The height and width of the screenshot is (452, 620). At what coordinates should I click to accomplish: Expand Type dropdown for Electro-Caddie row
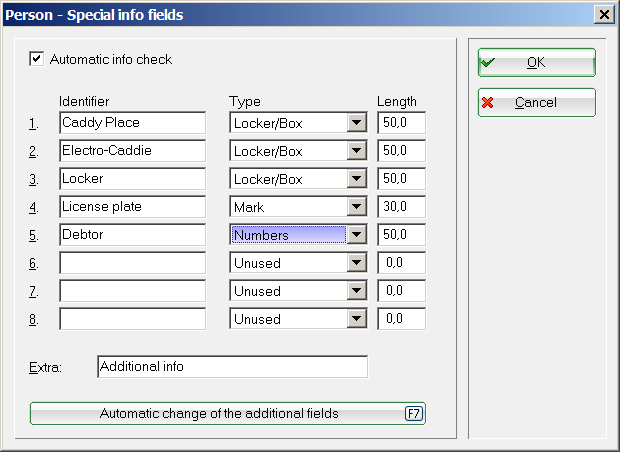[355, 151]
